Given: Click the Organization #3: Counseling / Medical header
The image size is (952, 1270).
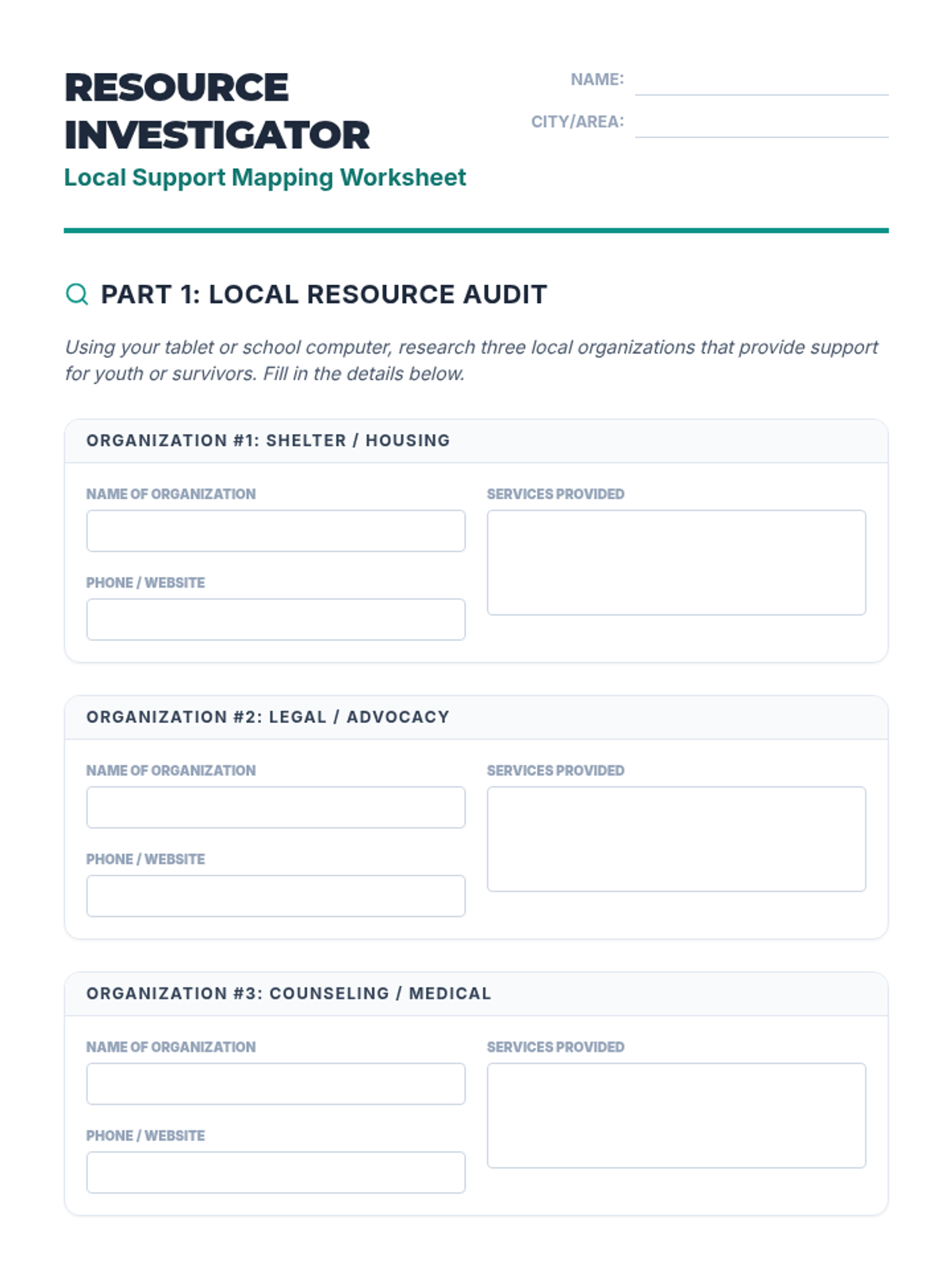Looking at the screenshot, I should 289,994.
